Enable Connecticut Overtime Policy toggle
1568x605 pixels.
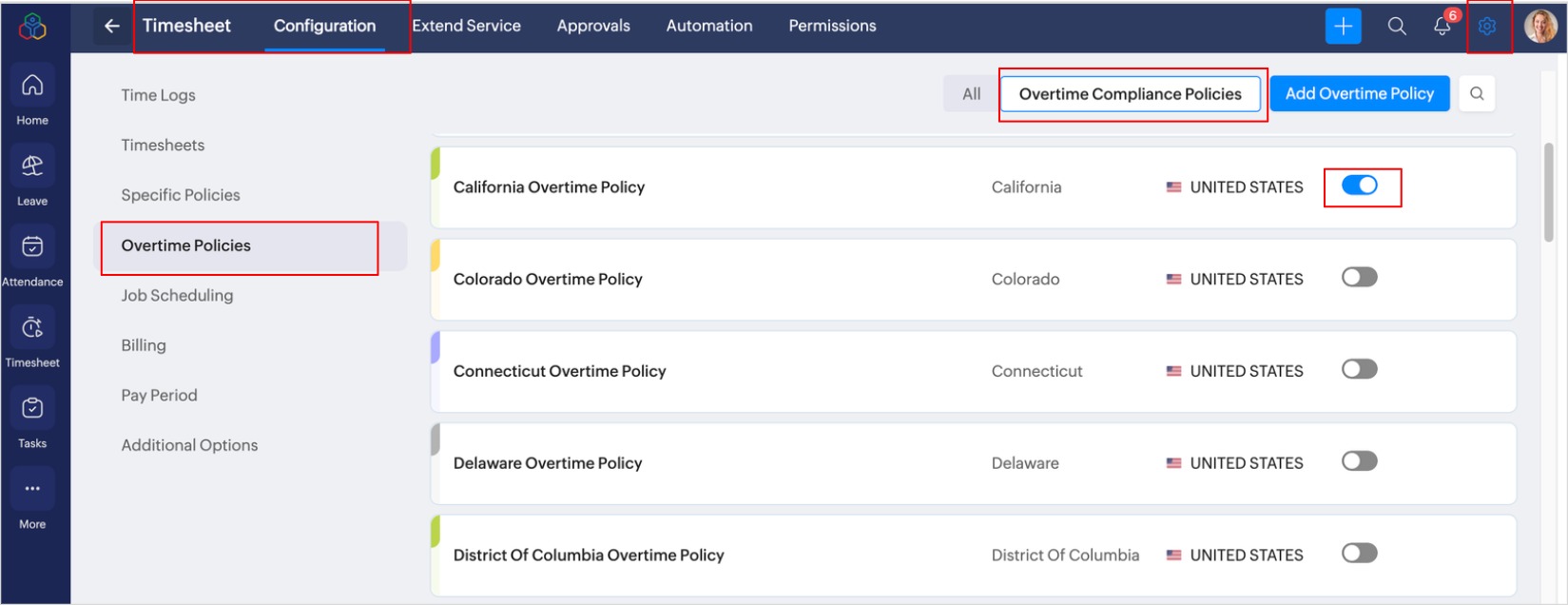pos(1360,369)
